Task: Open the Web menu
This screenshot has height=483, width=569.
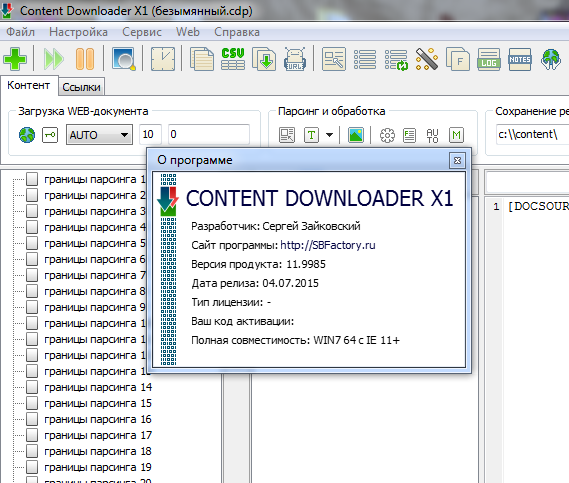Action: pyautogui.click(x=188, y=32)
